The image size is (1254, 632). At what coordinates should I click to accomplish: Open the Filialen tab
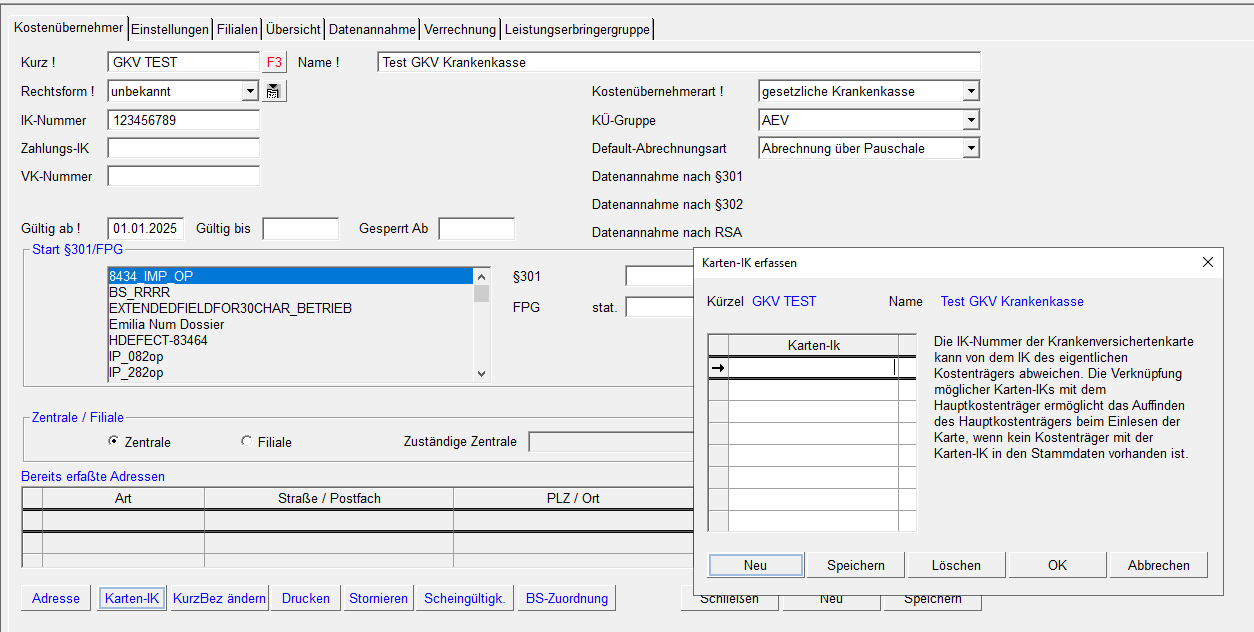237,29
